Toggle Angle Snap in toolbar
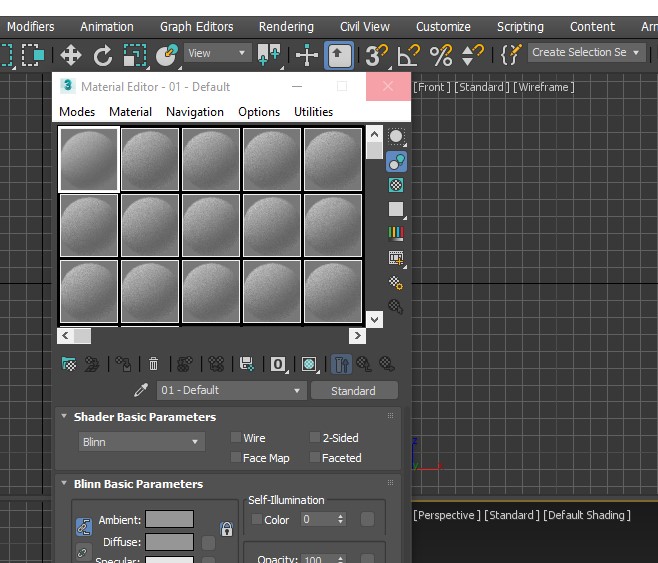This screenshot has width=658, height=563. pyautogui.click(x=408, y=55)
